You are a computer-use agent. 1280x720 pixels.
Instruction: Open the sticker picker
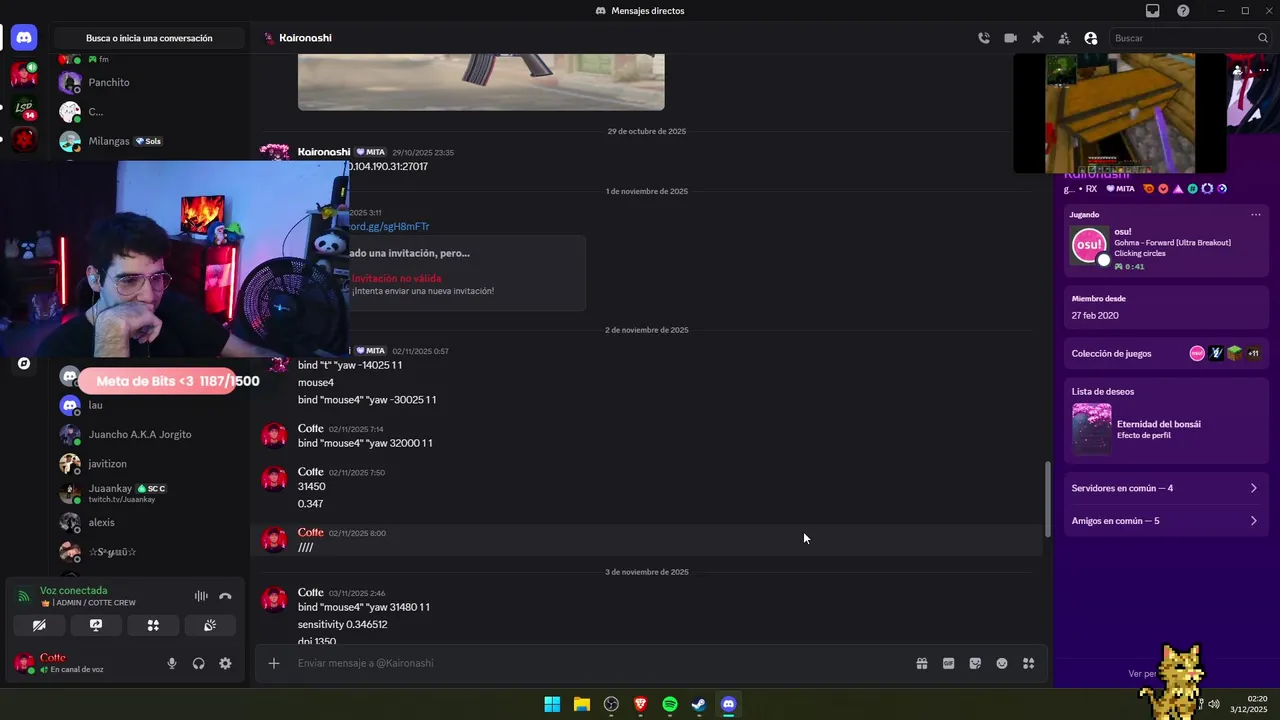coord(975,663)
